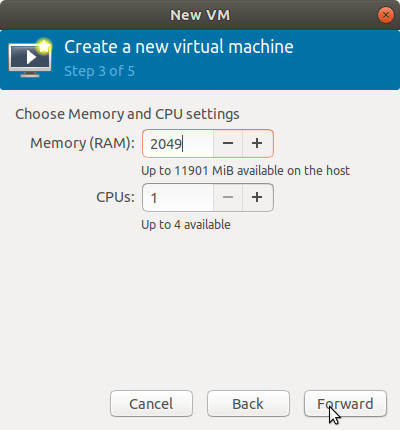Click Forward to continue to step 4
Image resolution: width=400 pixels, height=430 pixels.
coord(345,404)
